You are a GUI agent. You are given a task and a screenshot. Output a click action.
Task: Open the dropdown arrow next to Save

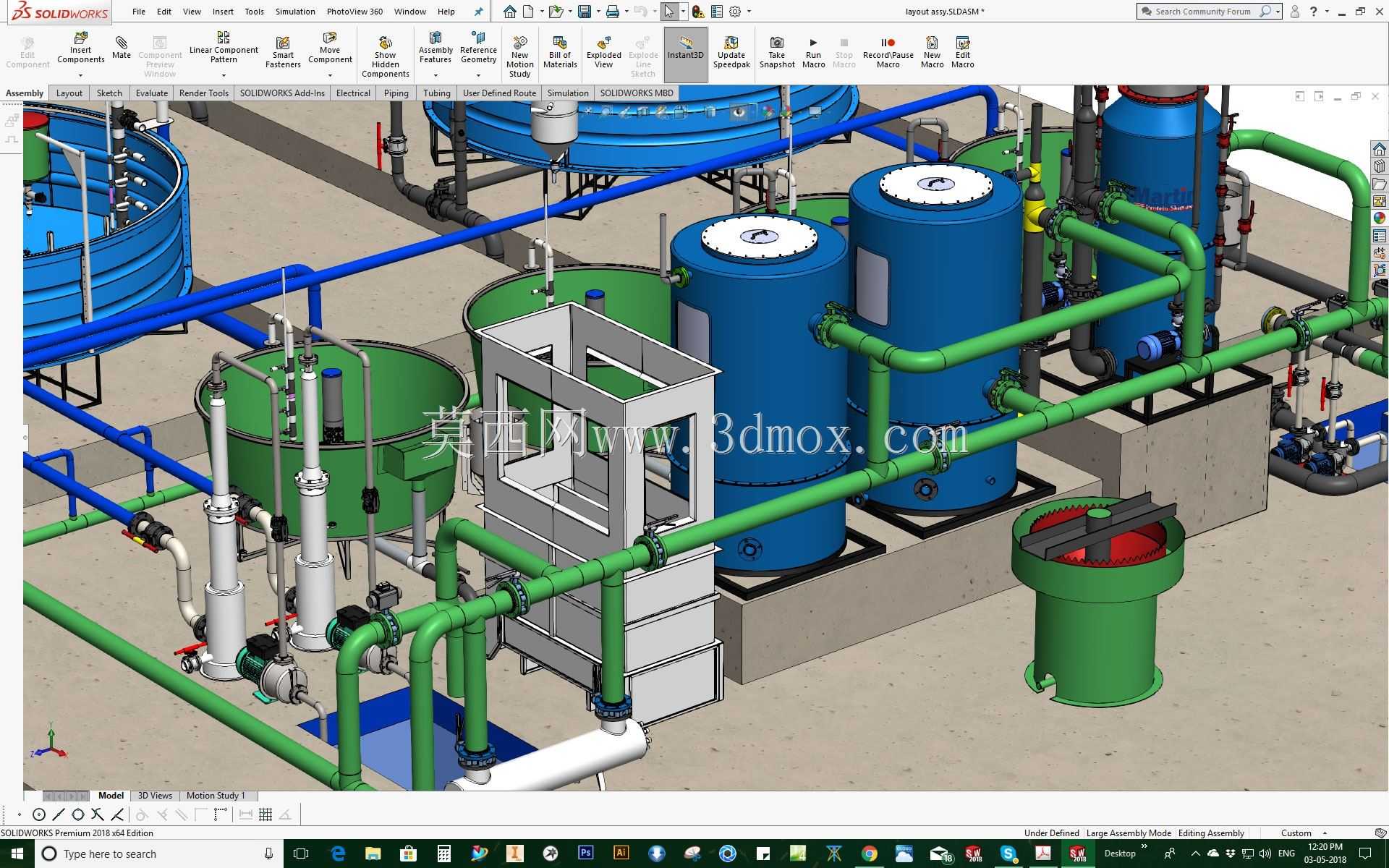tap(598, 12)
